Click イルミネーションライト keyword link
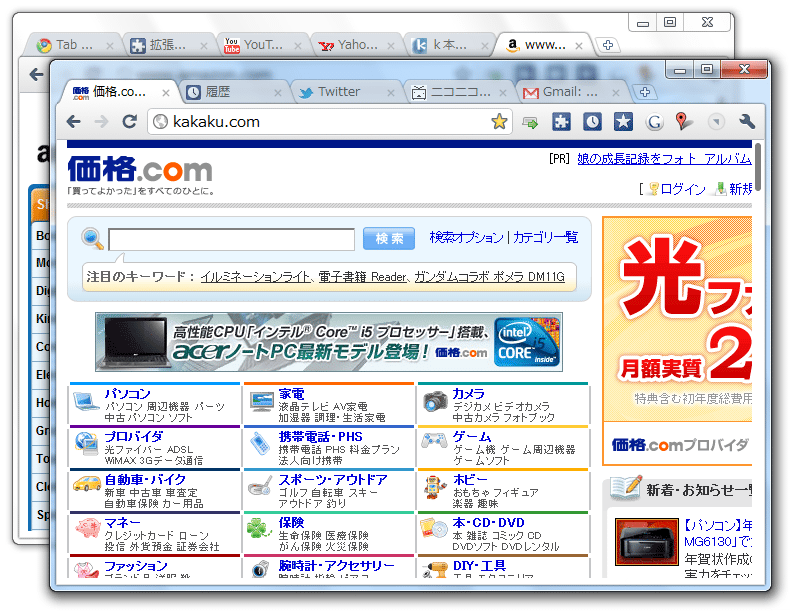Image resolution: width=795 pixels, height=613 pixels. click(255, 277)
